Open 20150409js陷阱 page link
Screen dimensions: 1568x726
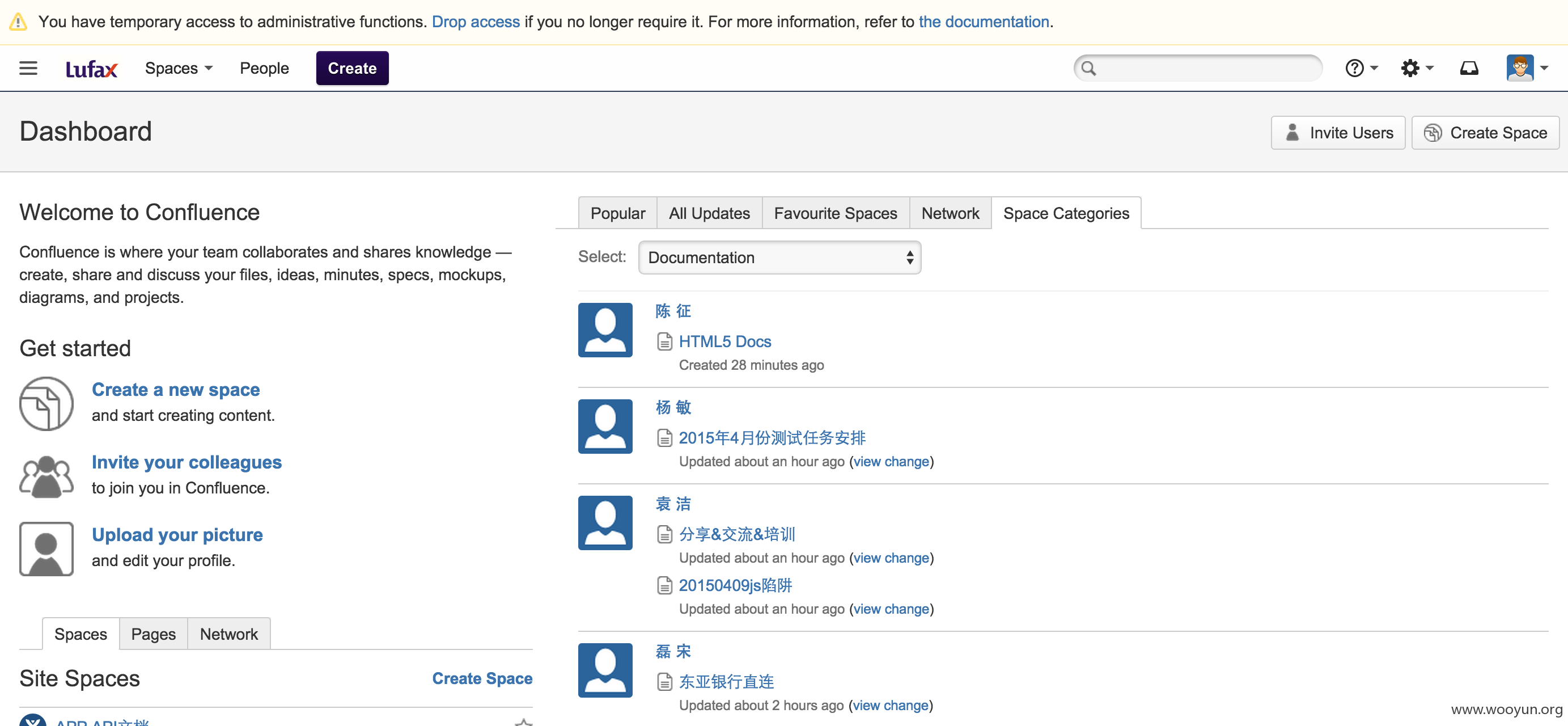pyautogui.click(x=735, y=585)
